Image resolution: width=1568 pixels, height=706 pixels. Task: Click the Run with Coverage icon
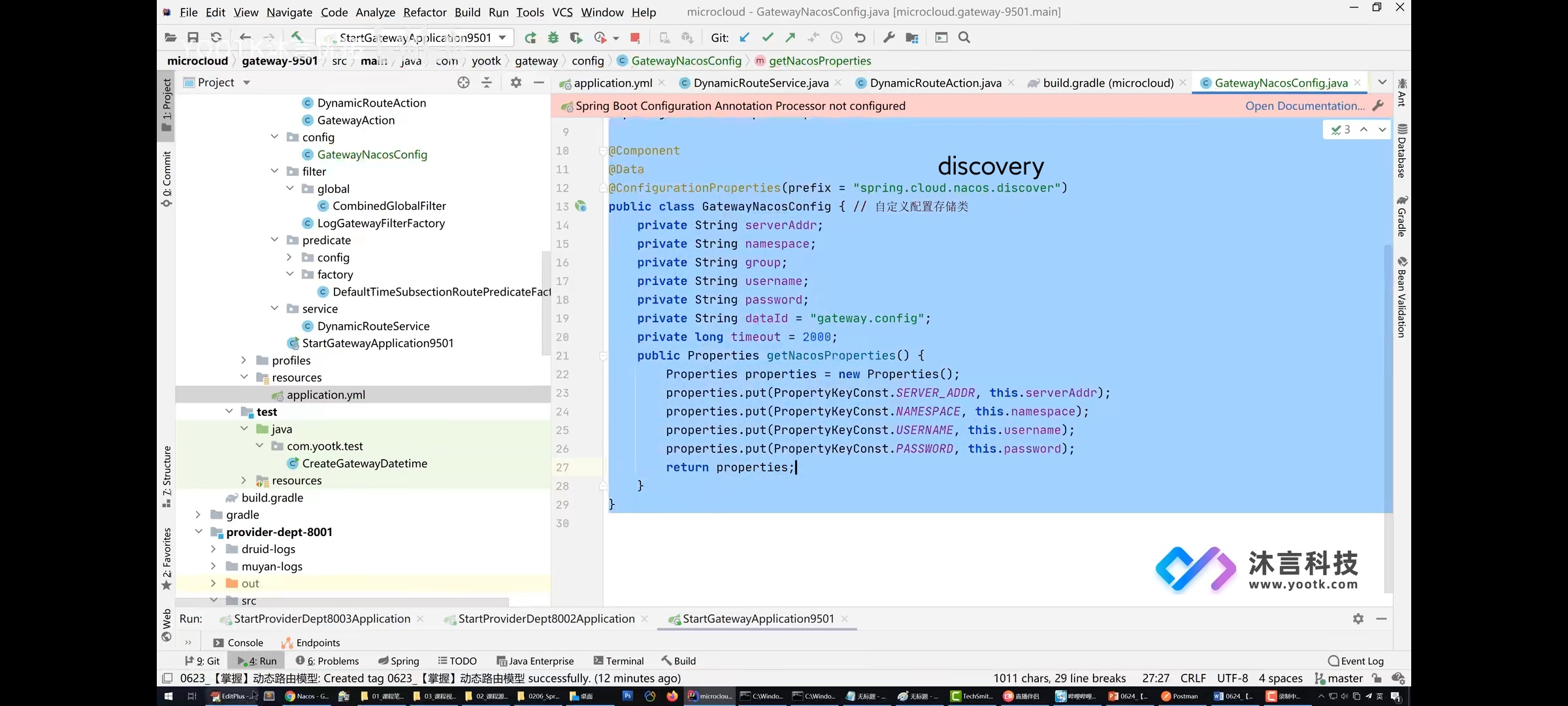pyautogui.click(x=576, y=38)
